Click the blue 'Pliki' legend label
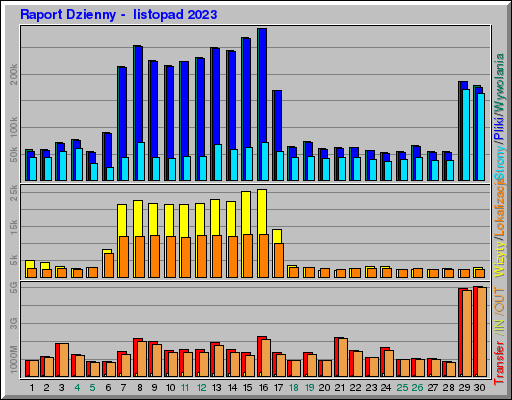Screen dimensions: 512x400 click(500, 128)
